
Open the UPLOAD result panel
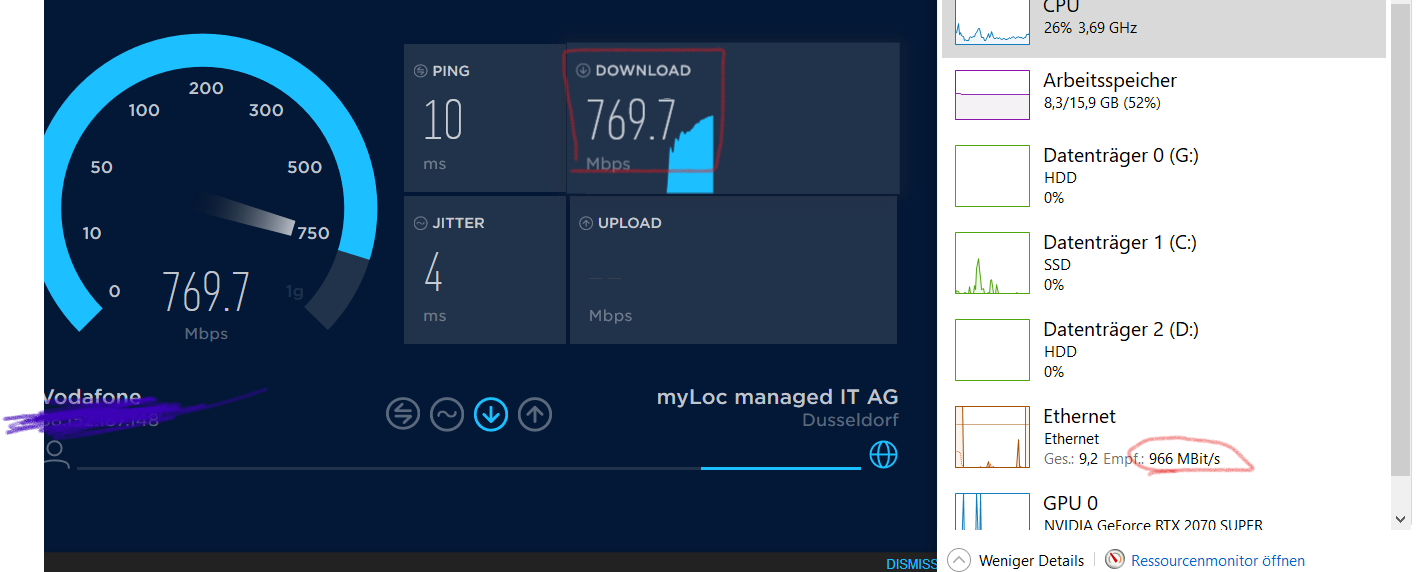pos(733,270)
